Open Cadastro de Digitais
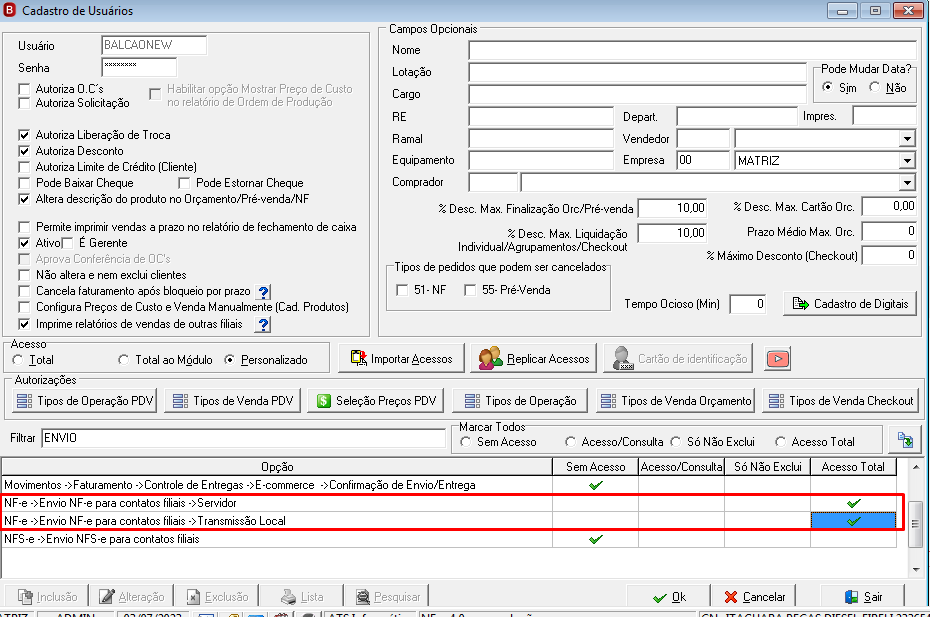 [850, 304]
